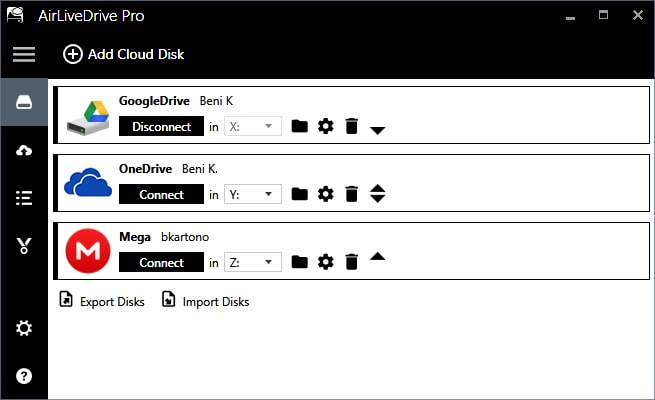Delete the Mega disk with trash icon

click(x=352, y=262)
